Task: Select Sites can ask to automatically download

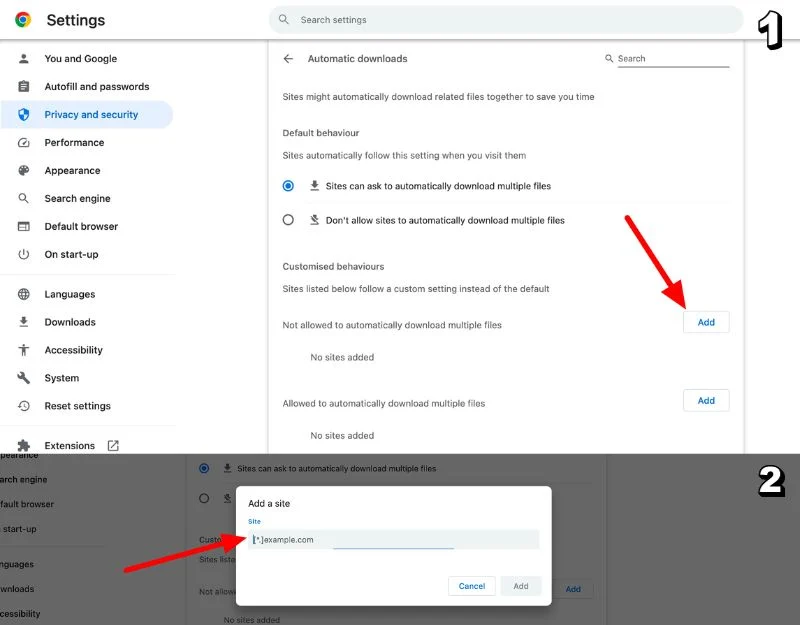Action: pyautogui.click(x=288, y=186)
